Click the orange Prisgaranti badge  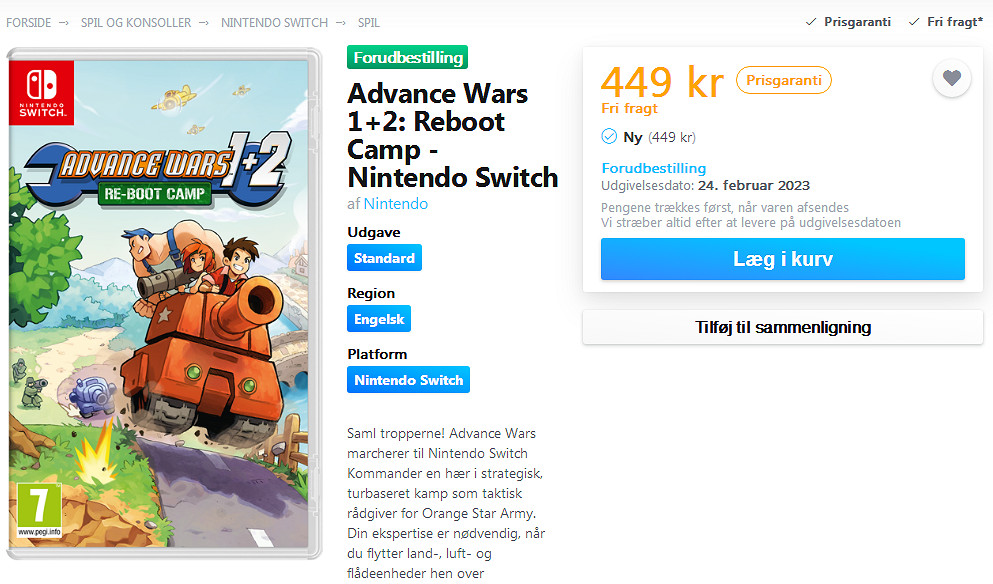click(783, 80)
